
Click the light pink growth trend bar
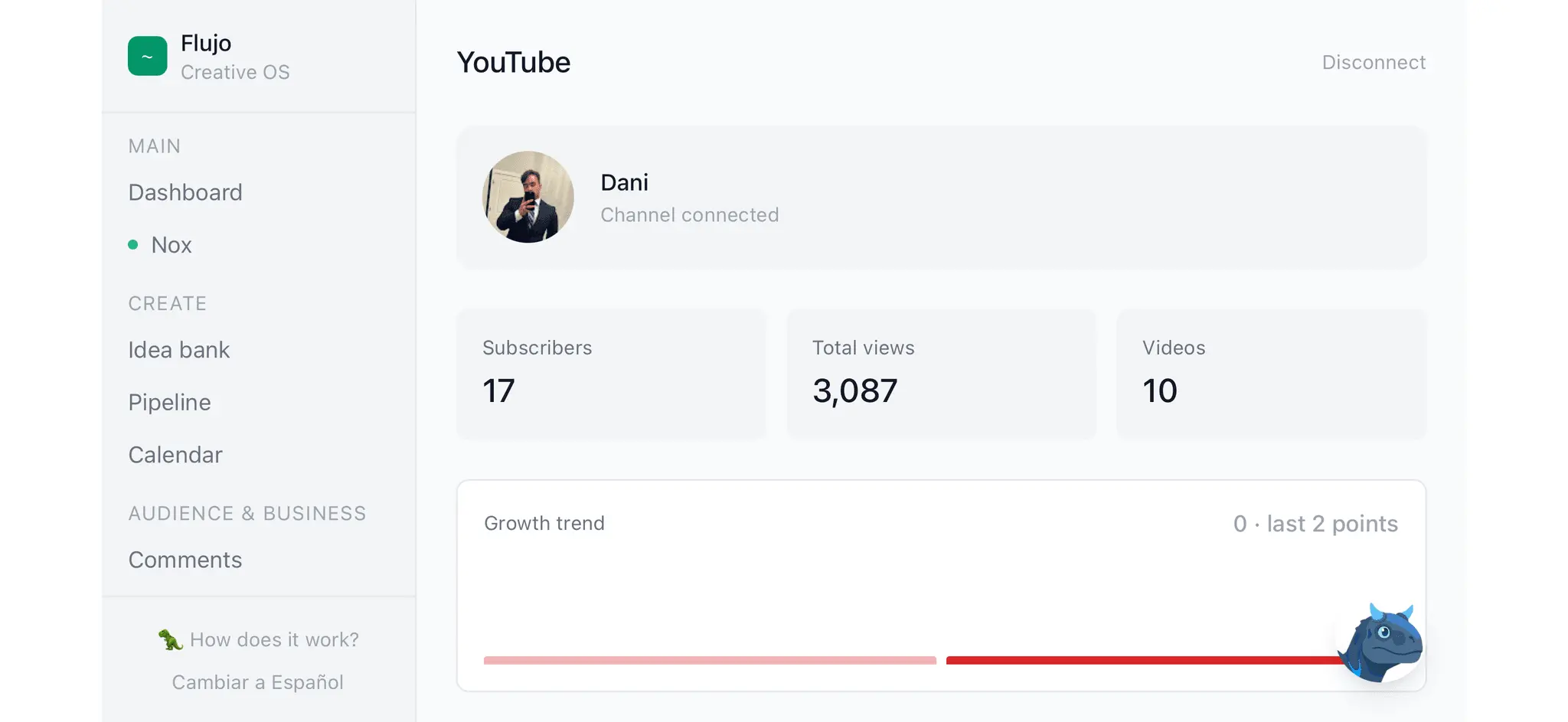click(x=710, y=660)
